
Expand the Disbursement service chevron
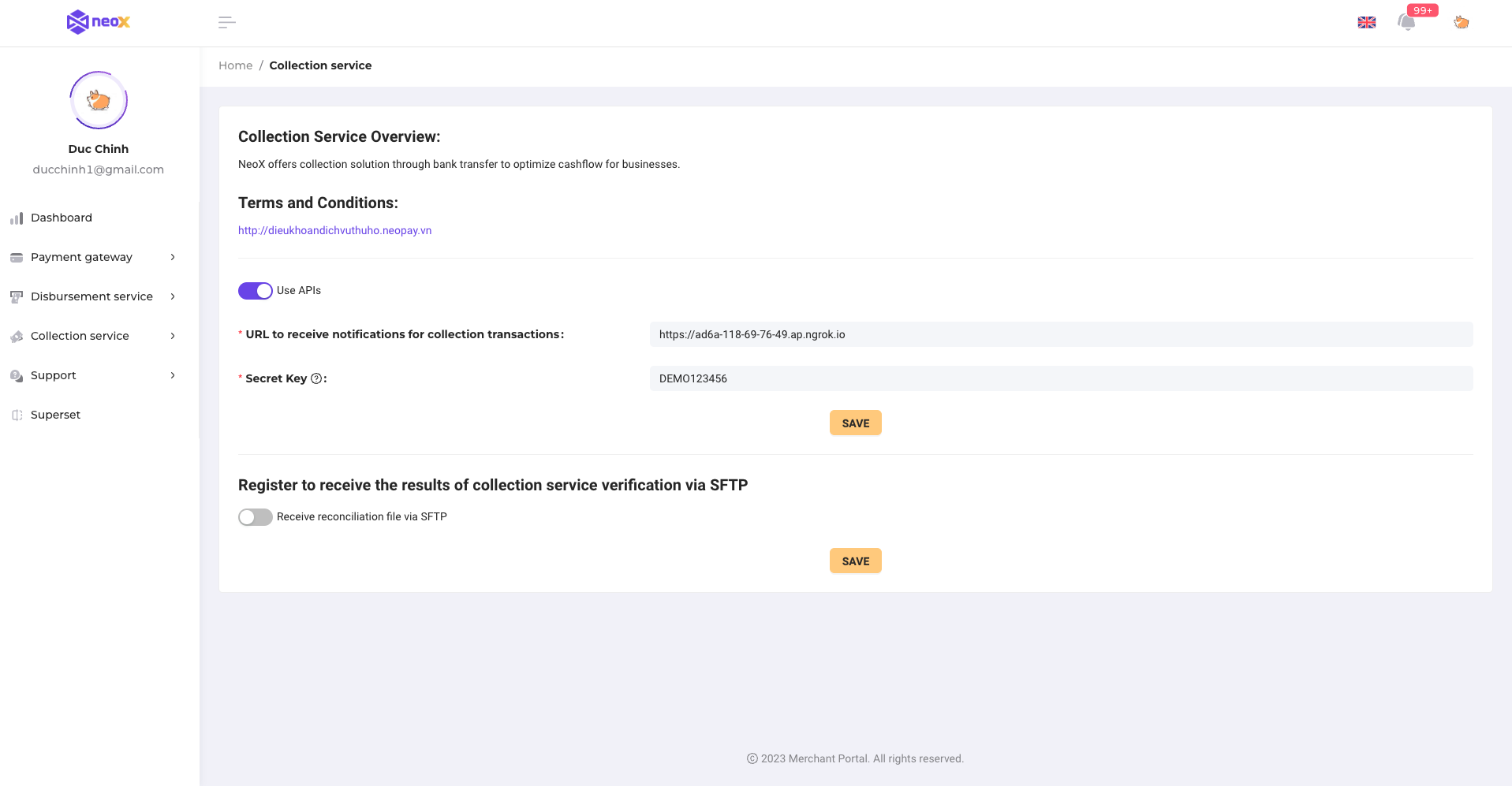pos(173,296)
